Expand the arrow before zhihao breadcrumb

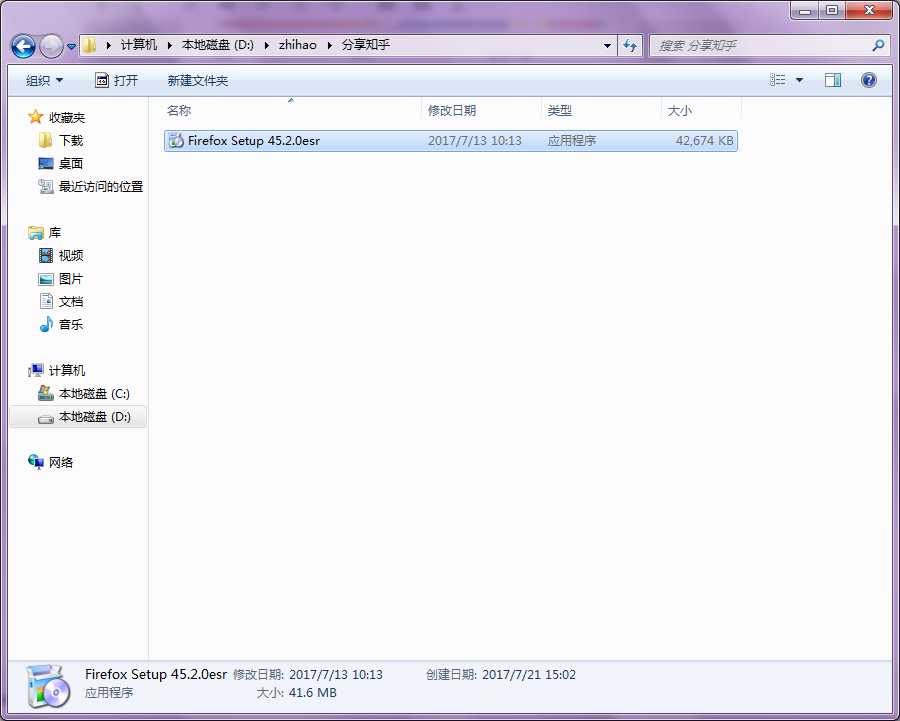click(x=267, y=45)
